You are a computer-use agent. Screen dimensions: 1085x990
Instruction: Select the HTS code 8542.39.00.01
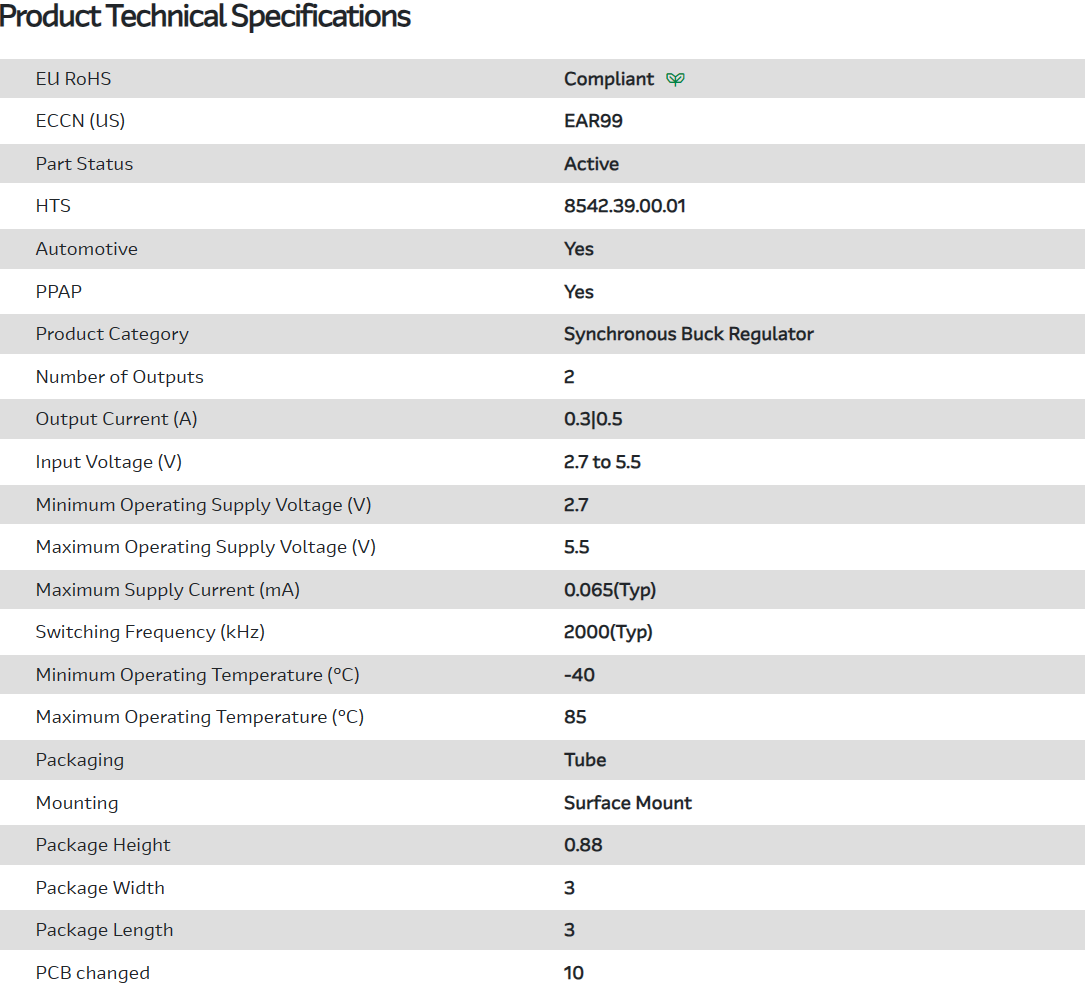624,206
